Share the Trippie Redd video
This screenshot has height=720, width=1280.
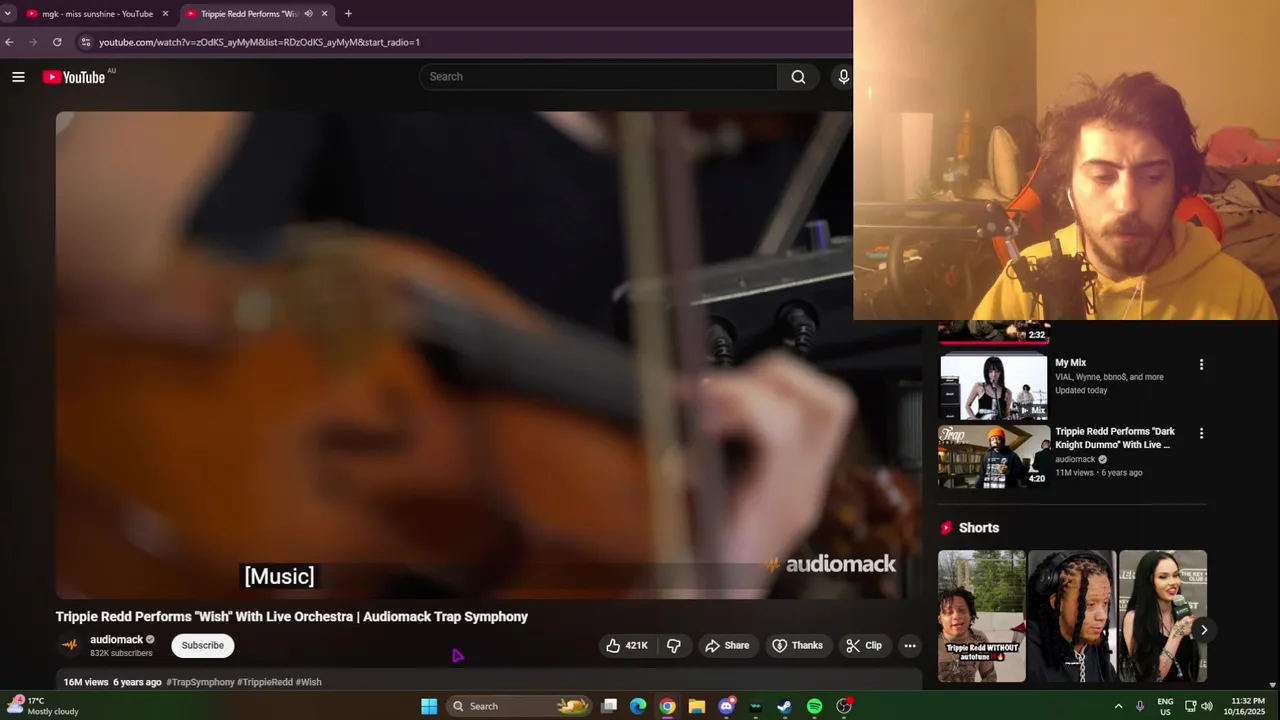point(727,646)
